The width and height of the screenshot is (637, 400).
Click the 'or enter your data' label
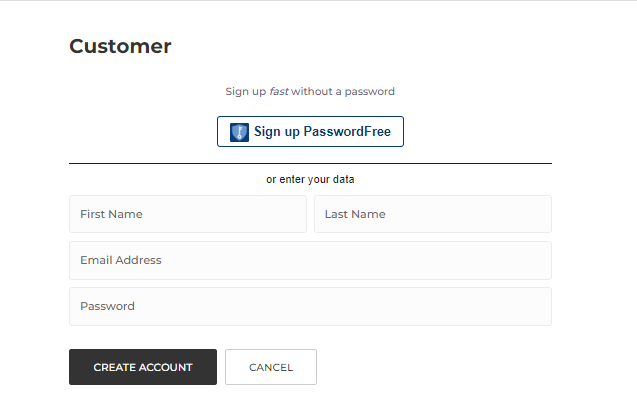click(310, 180)
